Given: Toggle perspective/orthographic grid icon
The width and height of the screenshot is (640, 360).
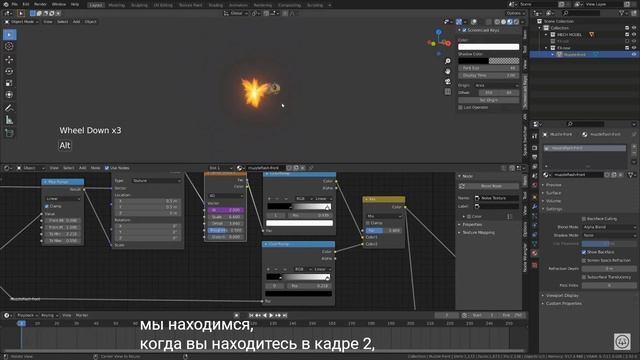Looking at the screenshot, I should pos(448,92).
